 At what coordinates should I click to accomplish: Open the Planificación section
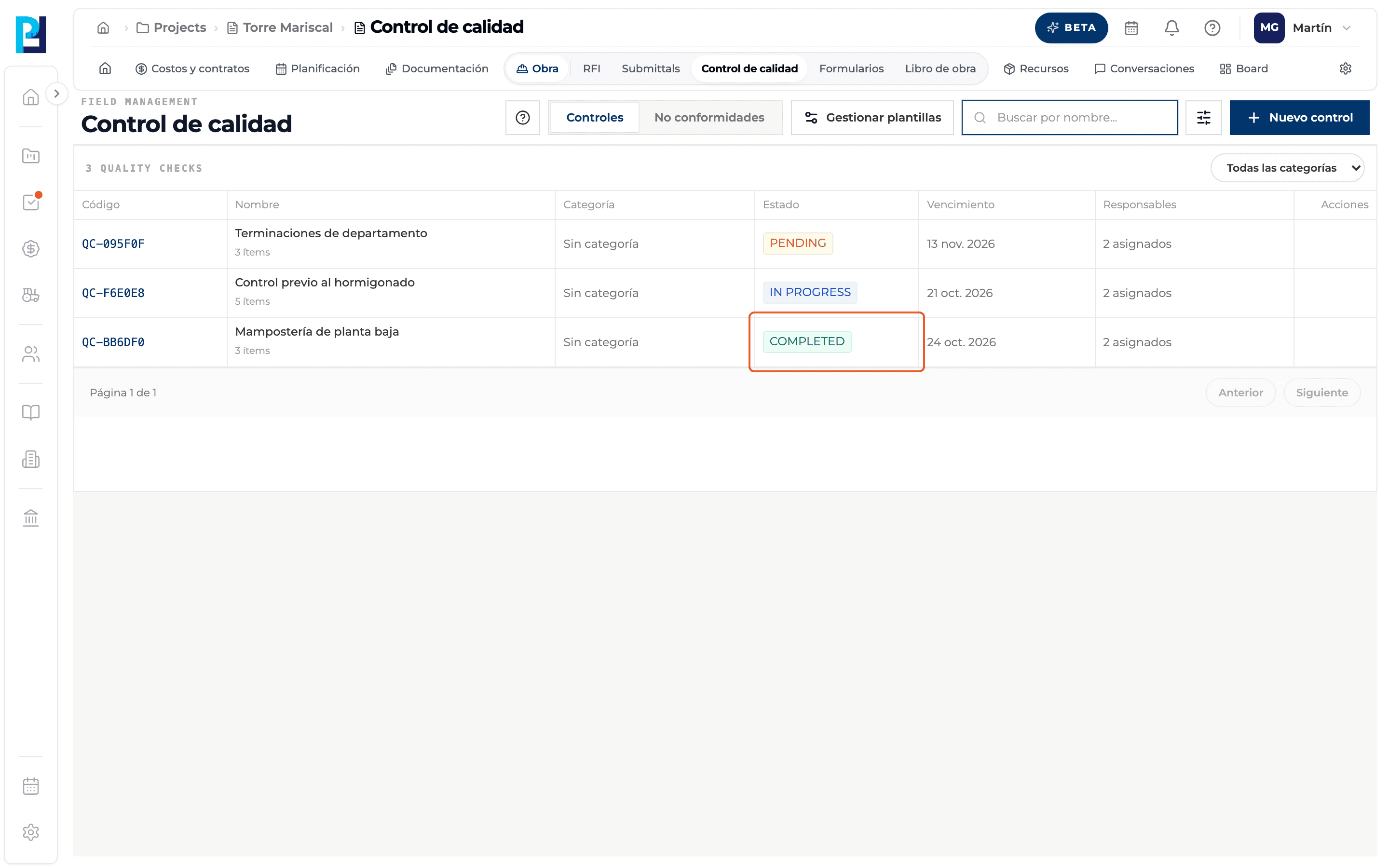pyautogui.click(x=317, y=68)
